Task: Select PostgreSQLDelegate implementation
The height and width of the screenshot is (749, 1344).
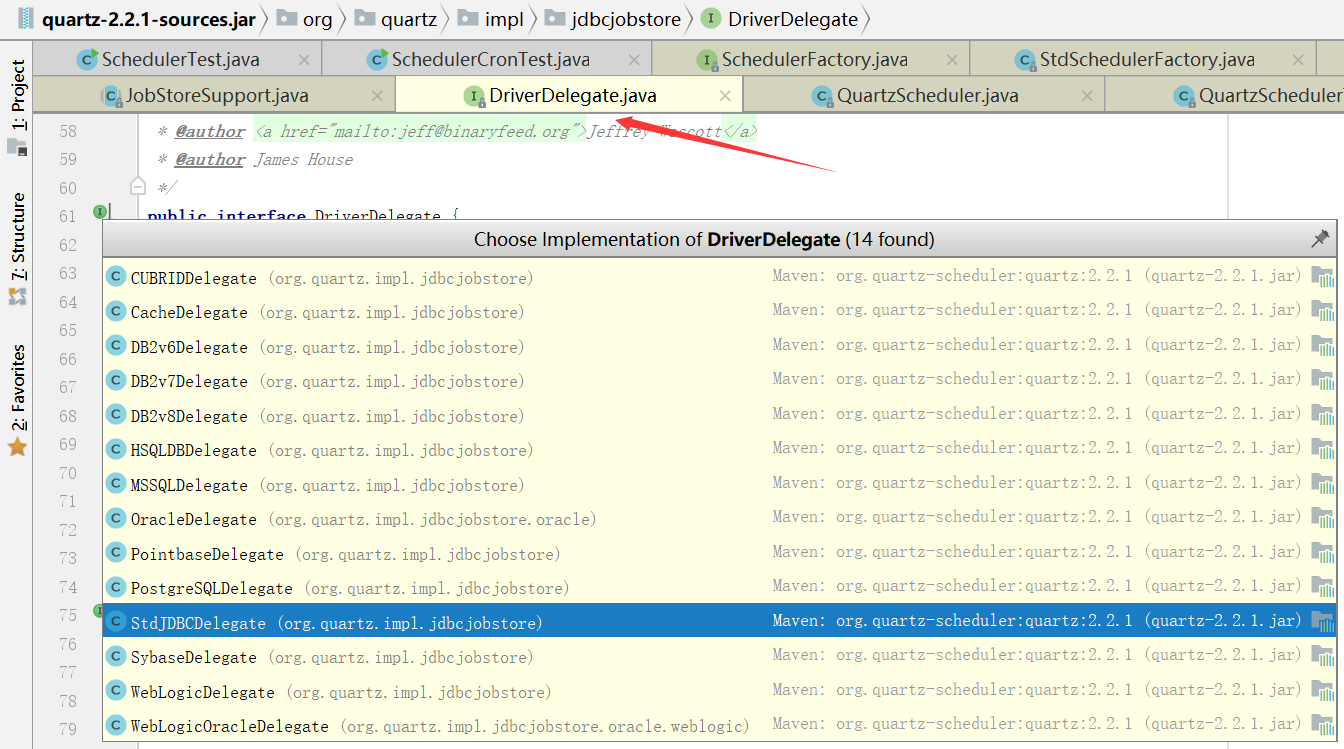Action: [x=719, y=588]
